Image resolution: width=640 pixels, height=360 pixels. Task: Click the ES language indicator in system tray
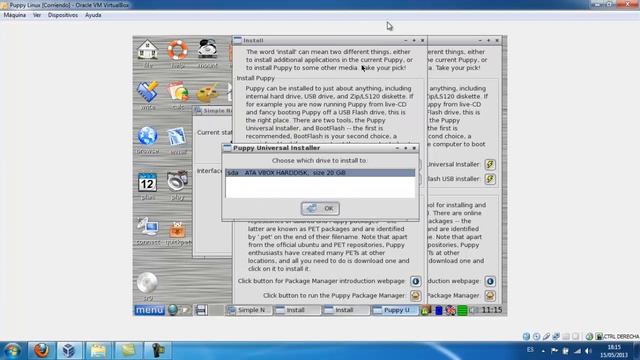(530, 350)
